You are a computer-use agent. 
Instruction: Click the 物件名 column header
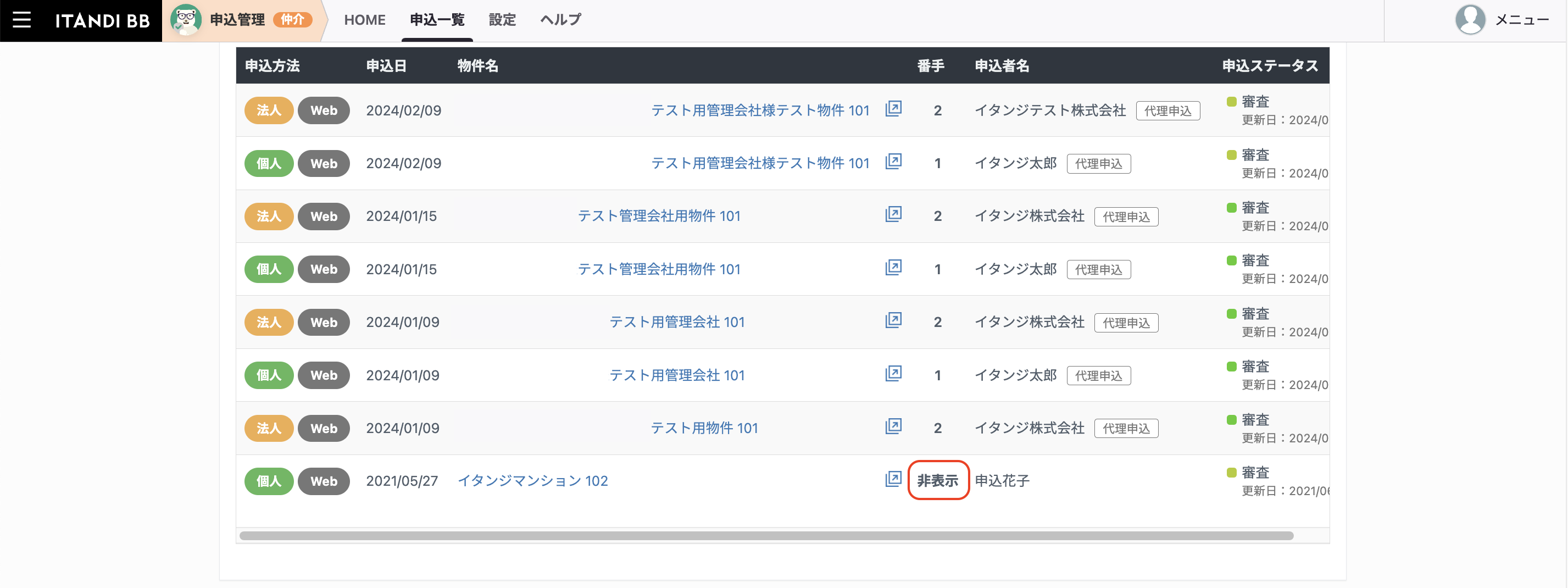point(477,66)
